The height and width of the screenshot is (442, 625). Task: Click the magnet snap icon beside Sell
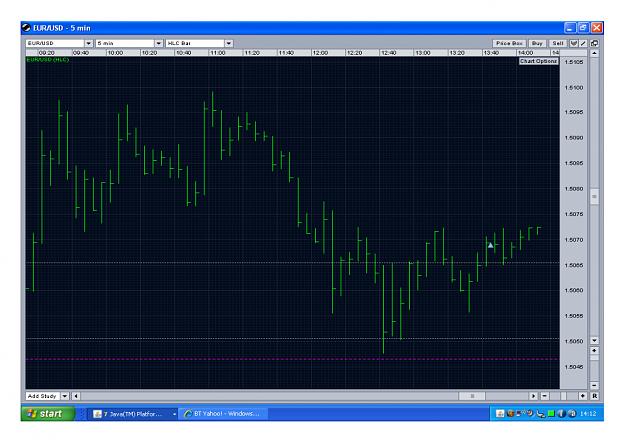(x=574, y=43)
